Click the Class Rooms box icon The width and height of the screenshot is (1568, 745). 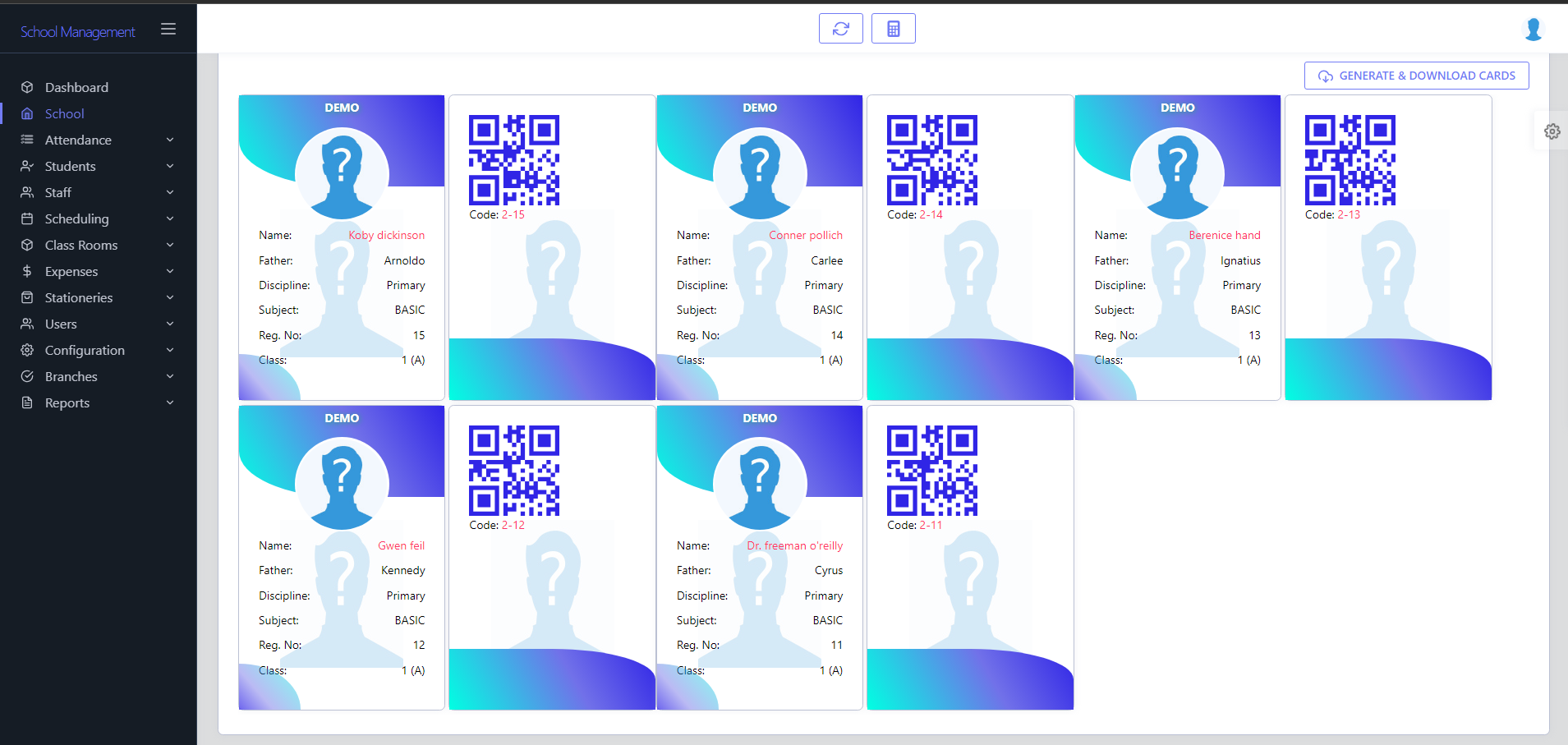click(x=27, y=245)
